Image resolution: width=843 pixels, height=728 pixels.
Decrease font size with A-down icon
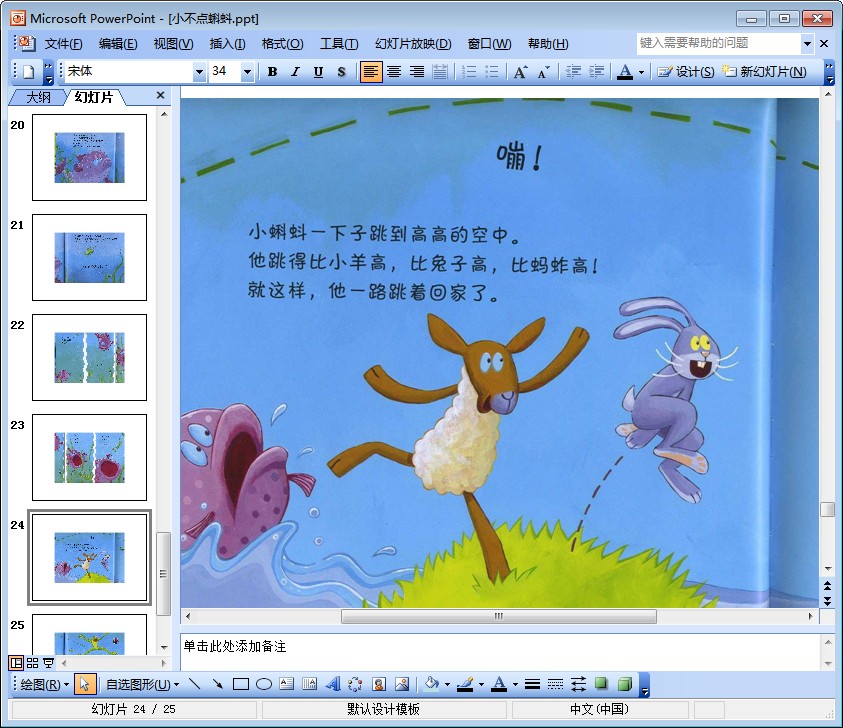(x=543, y=72)
